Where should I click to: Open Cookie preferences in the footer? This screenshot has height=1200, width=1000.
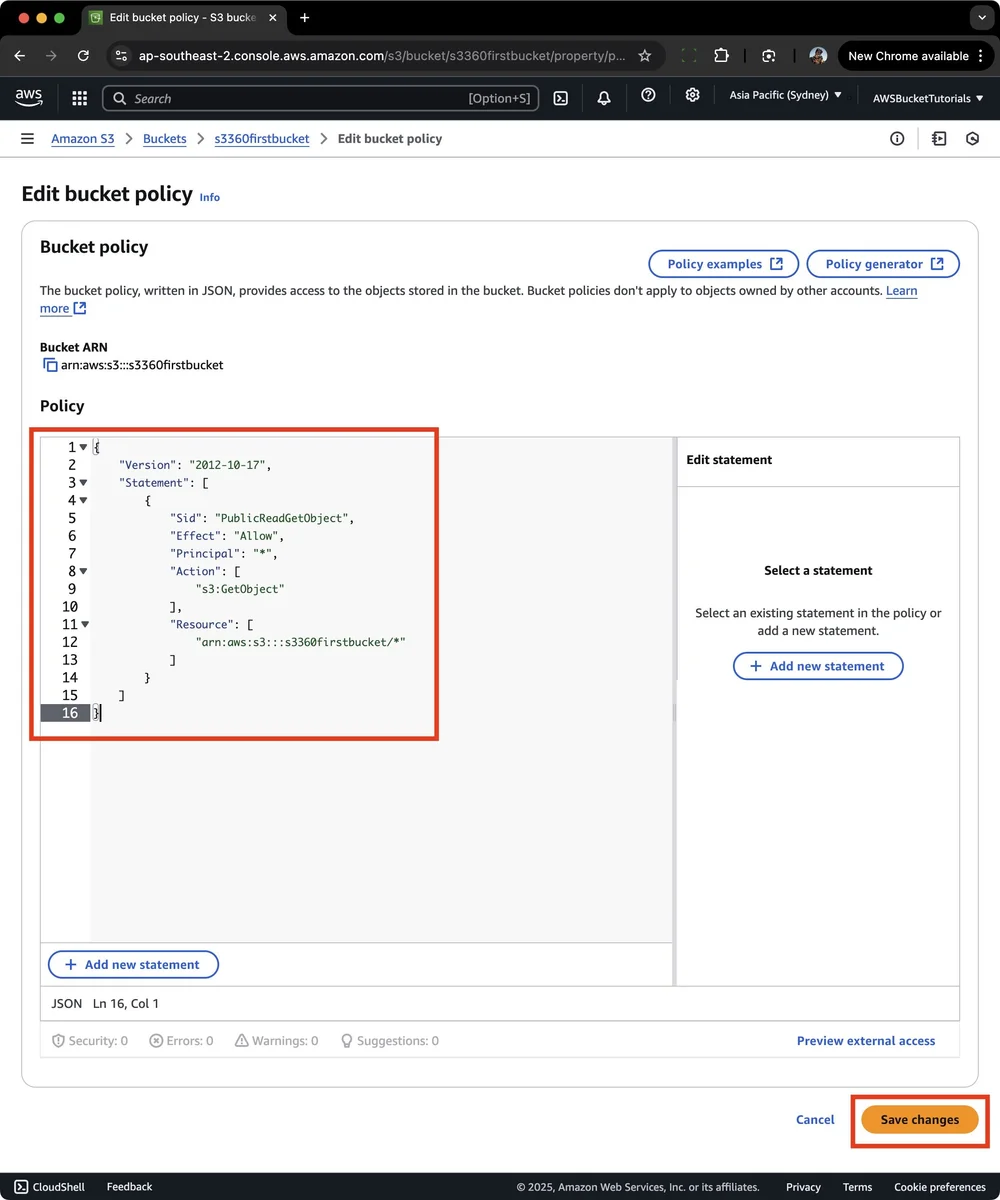(939, 1187)
